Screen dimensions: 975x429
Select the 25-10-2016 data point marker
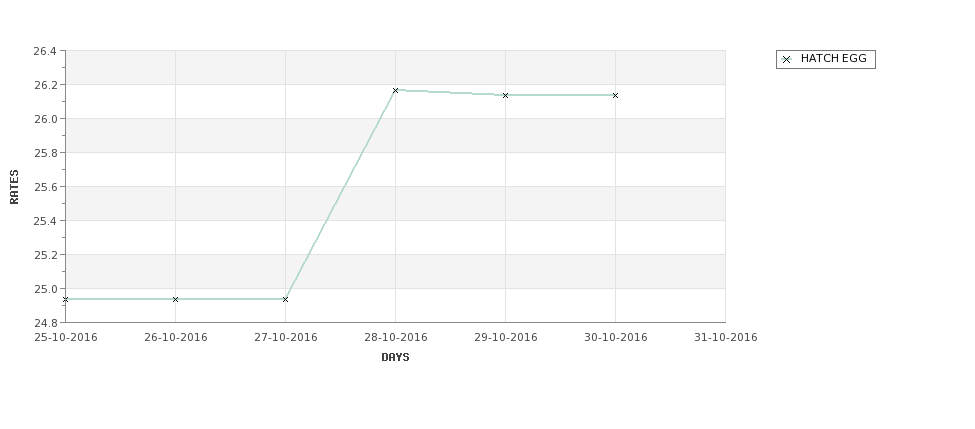[65, 300]
